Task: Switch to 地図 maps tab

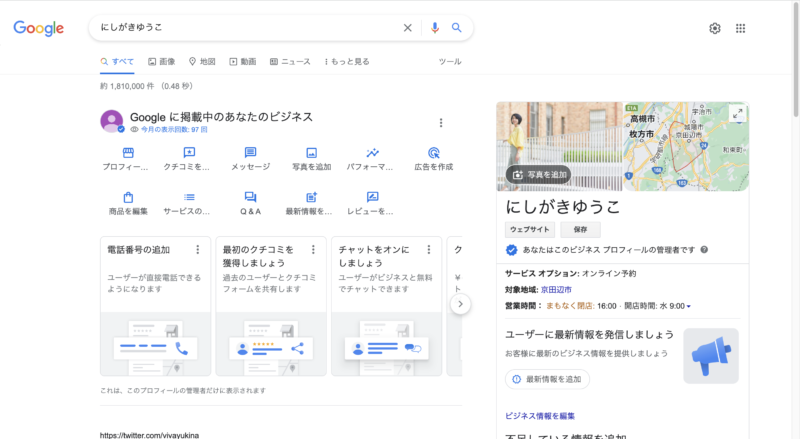Action: 202,62
